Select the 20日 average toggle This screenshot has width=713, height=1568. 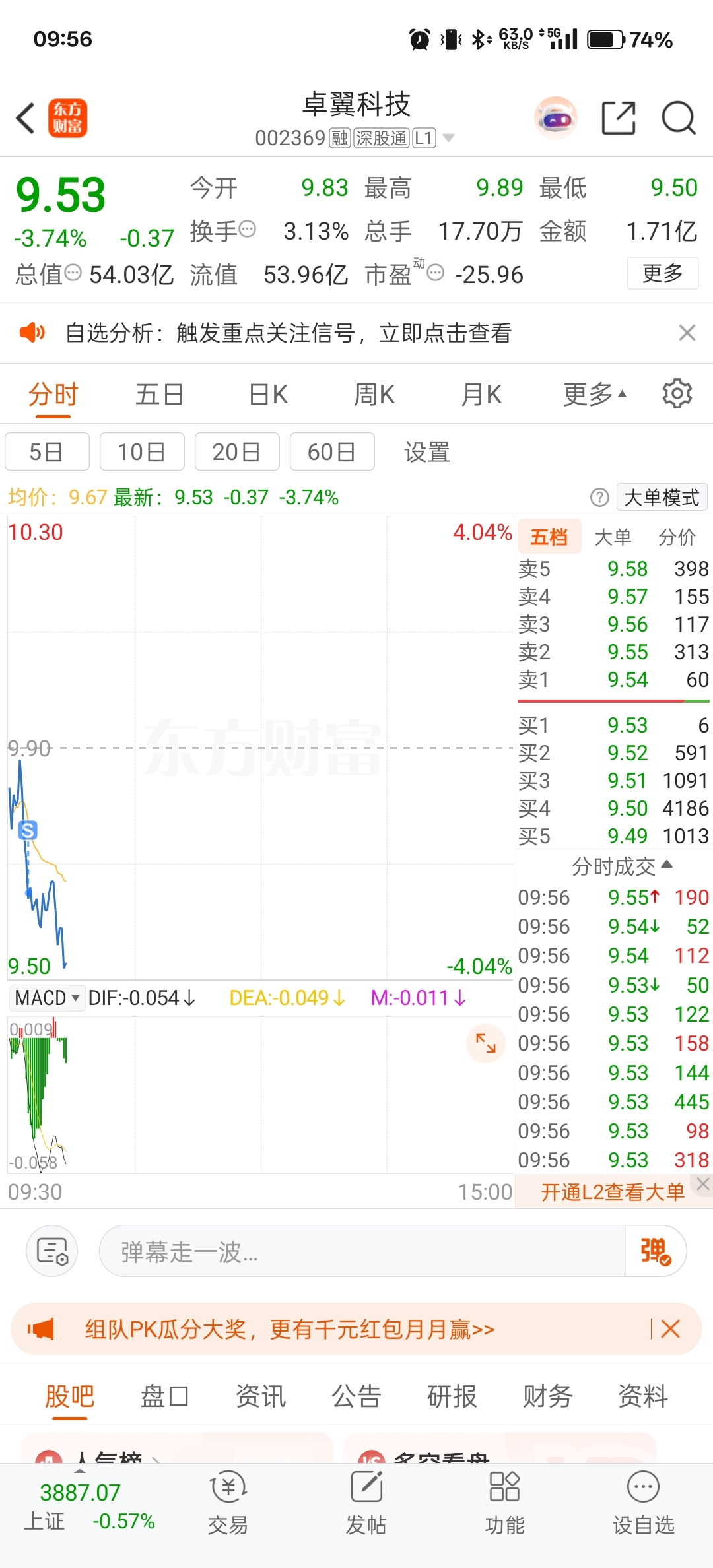[x=237, y=451]
